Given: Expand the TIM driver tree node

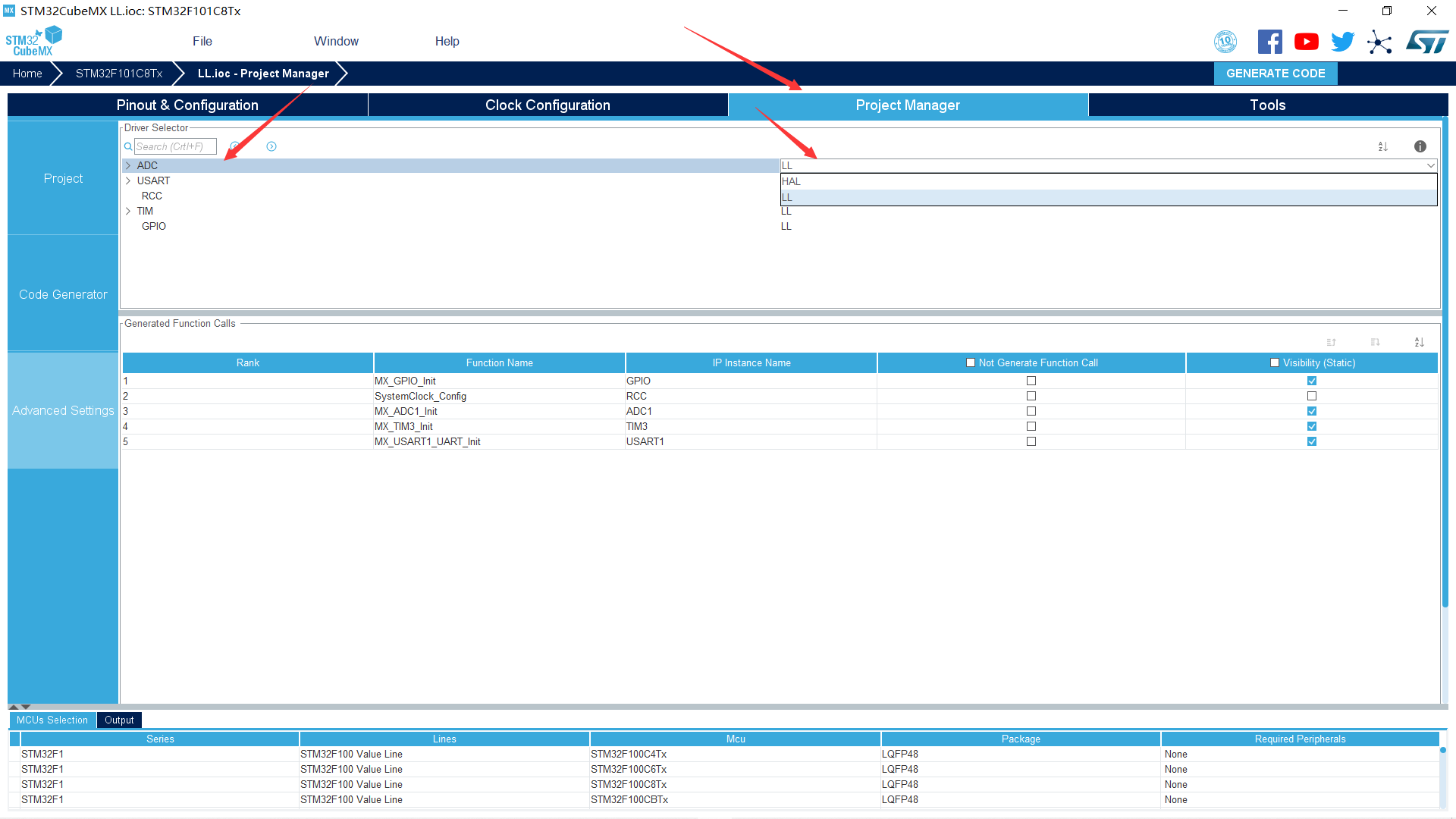Looking at the screenshot, I should (127, 211).
